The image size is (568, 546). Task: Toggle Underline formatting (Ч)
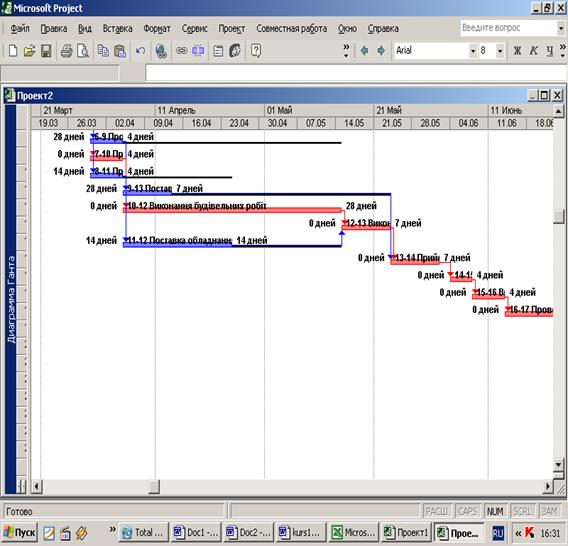(x=550, y=50)
